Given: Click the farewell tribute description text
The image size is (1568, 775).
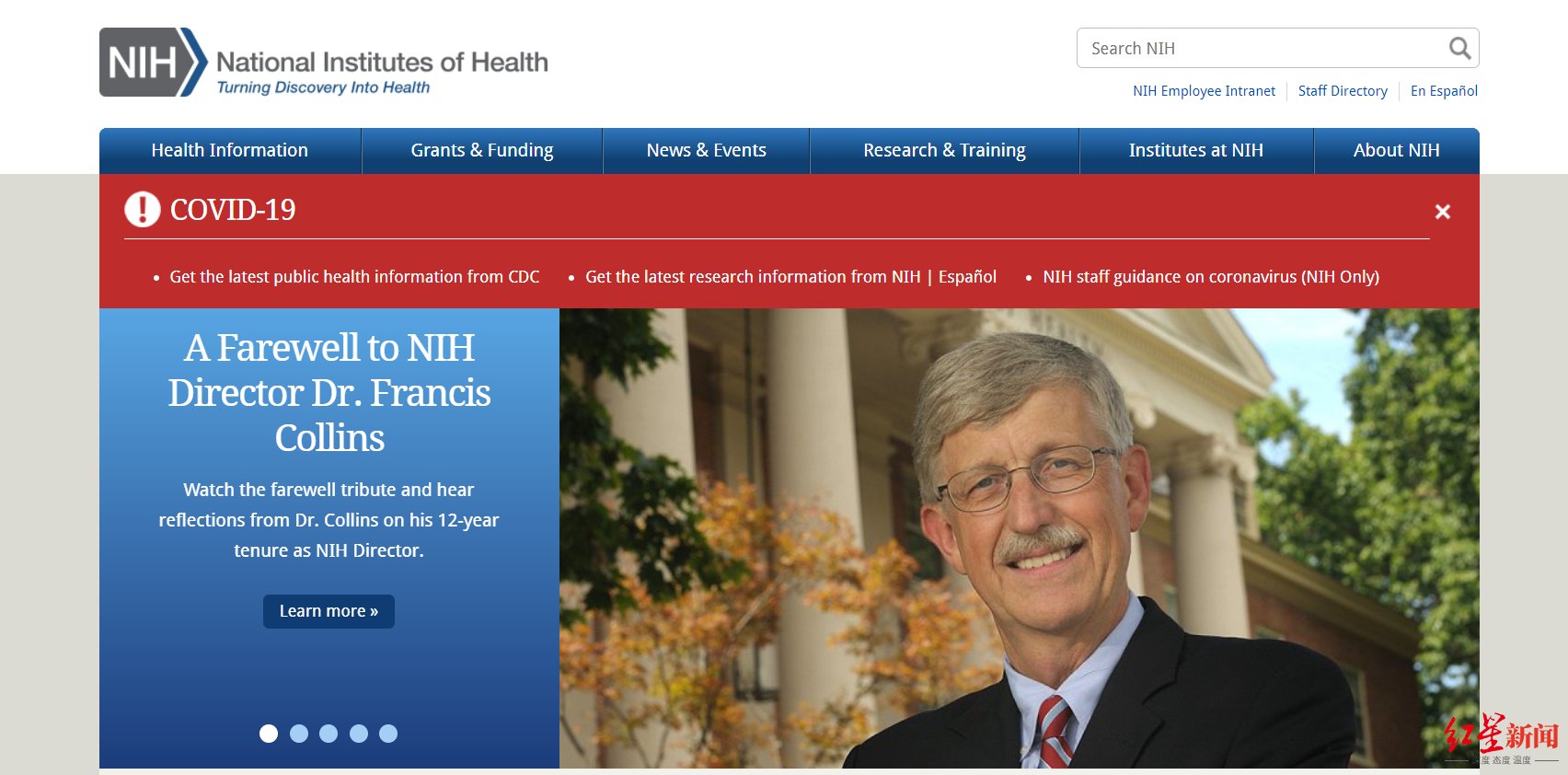Looking at the screenshot, I should point(329,520).
